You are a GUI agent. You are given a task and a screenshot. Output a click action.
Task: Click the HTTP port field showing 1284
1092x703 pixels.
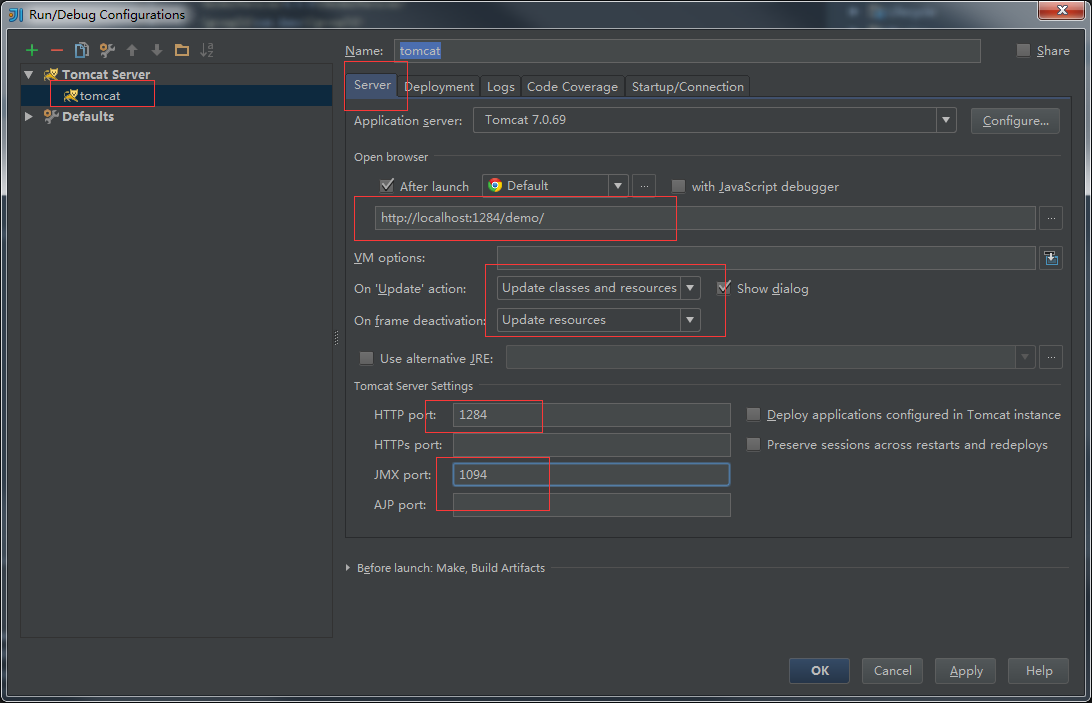[x=591, y=415]
